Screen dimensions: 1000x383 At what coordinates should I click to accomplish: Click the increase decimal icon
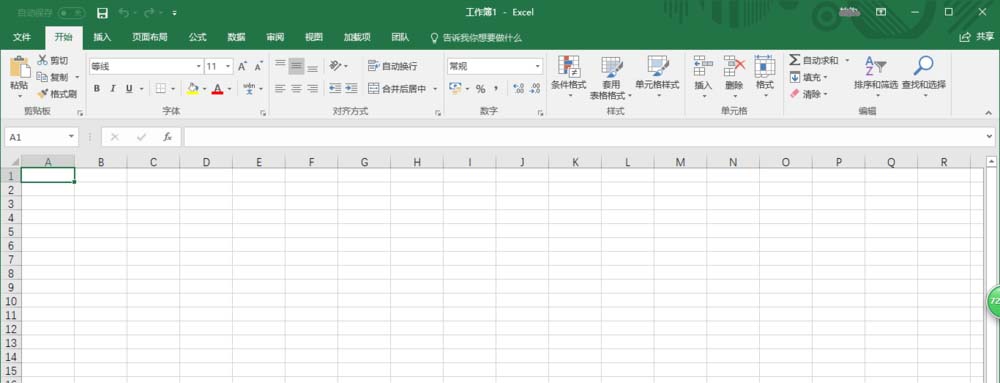[518, 89]
